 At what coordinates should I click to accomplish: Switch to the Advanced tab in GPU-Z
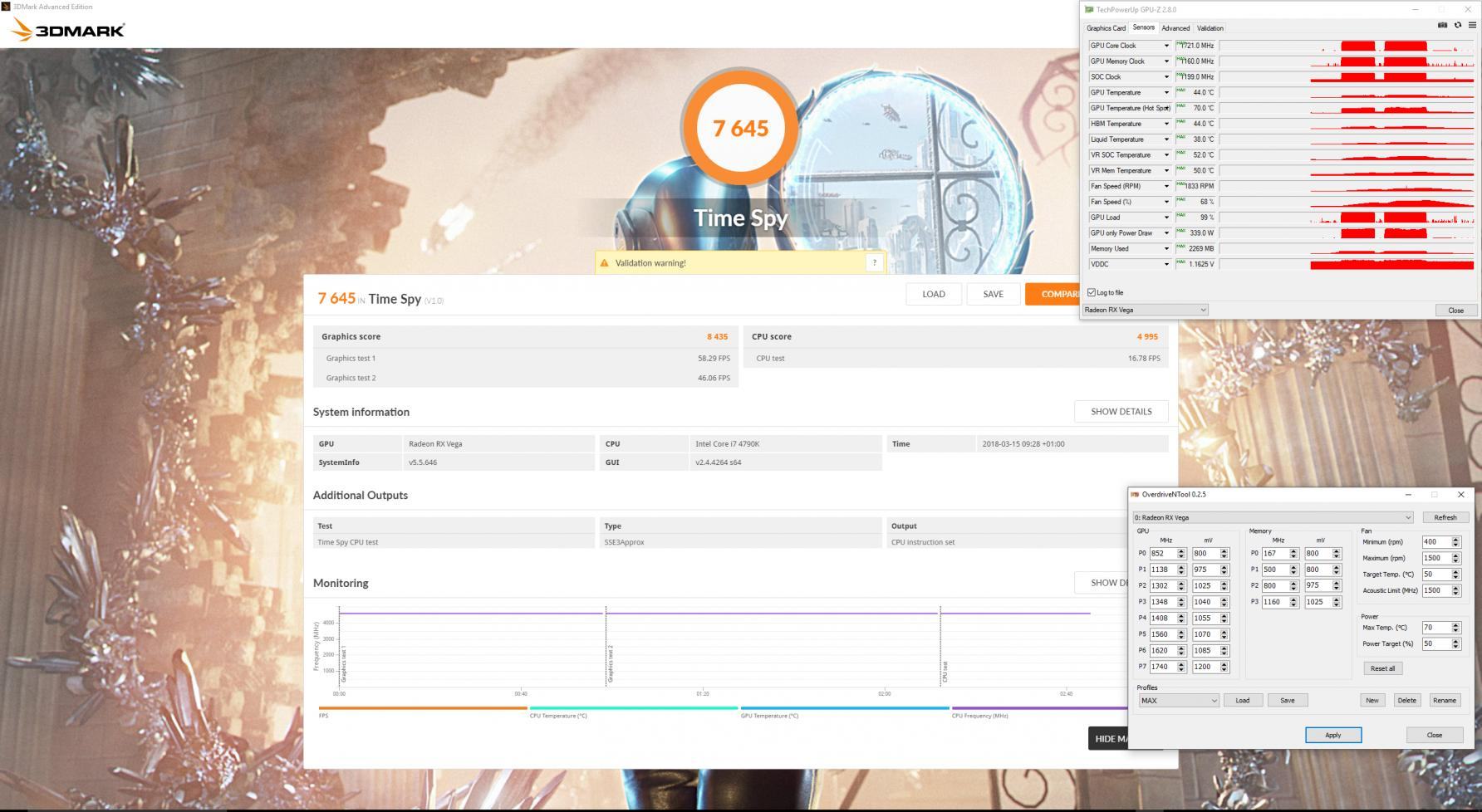point(1175,28)
